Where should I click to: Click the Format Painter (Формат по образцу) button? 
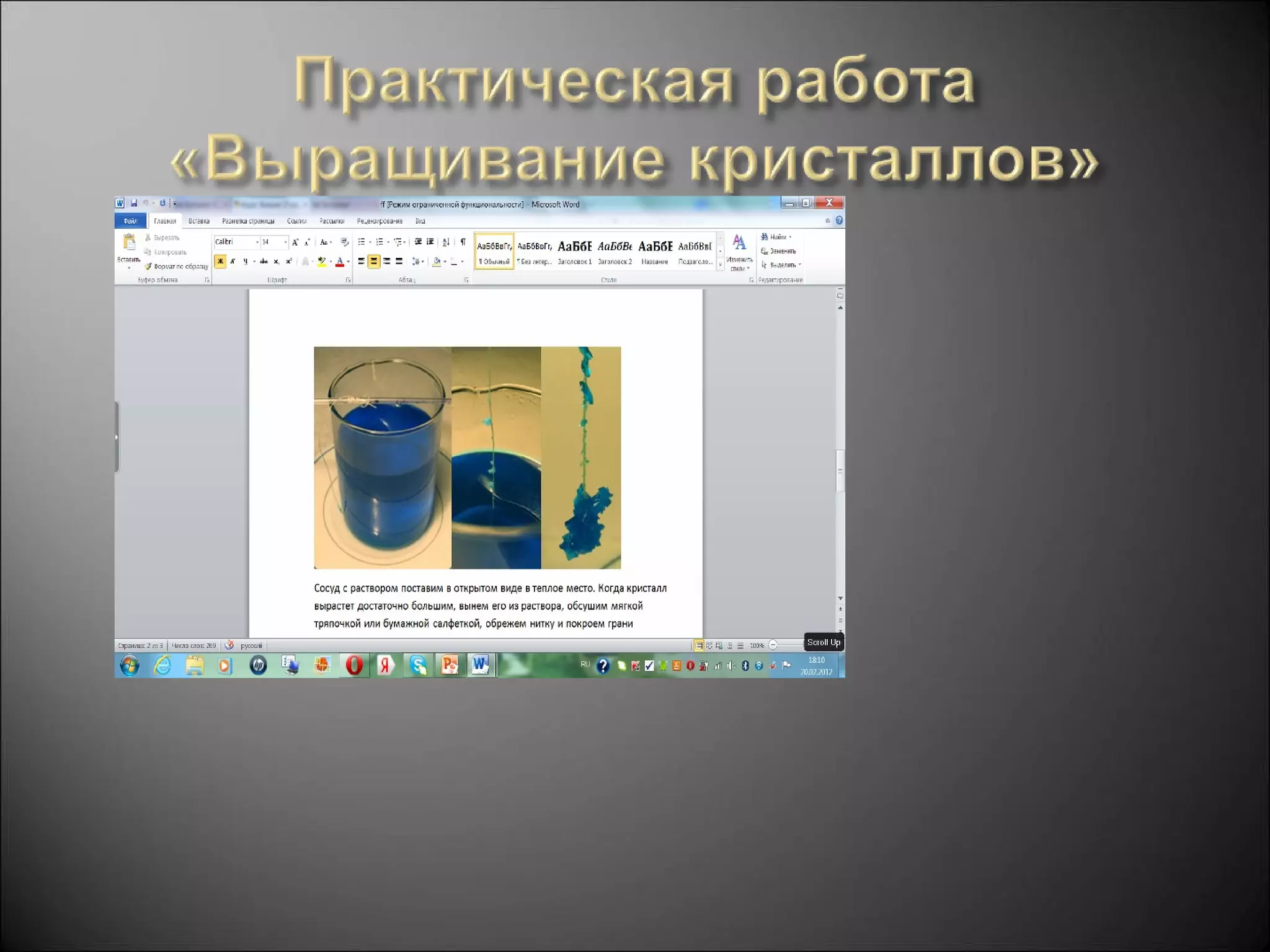(x=177, y=267)
